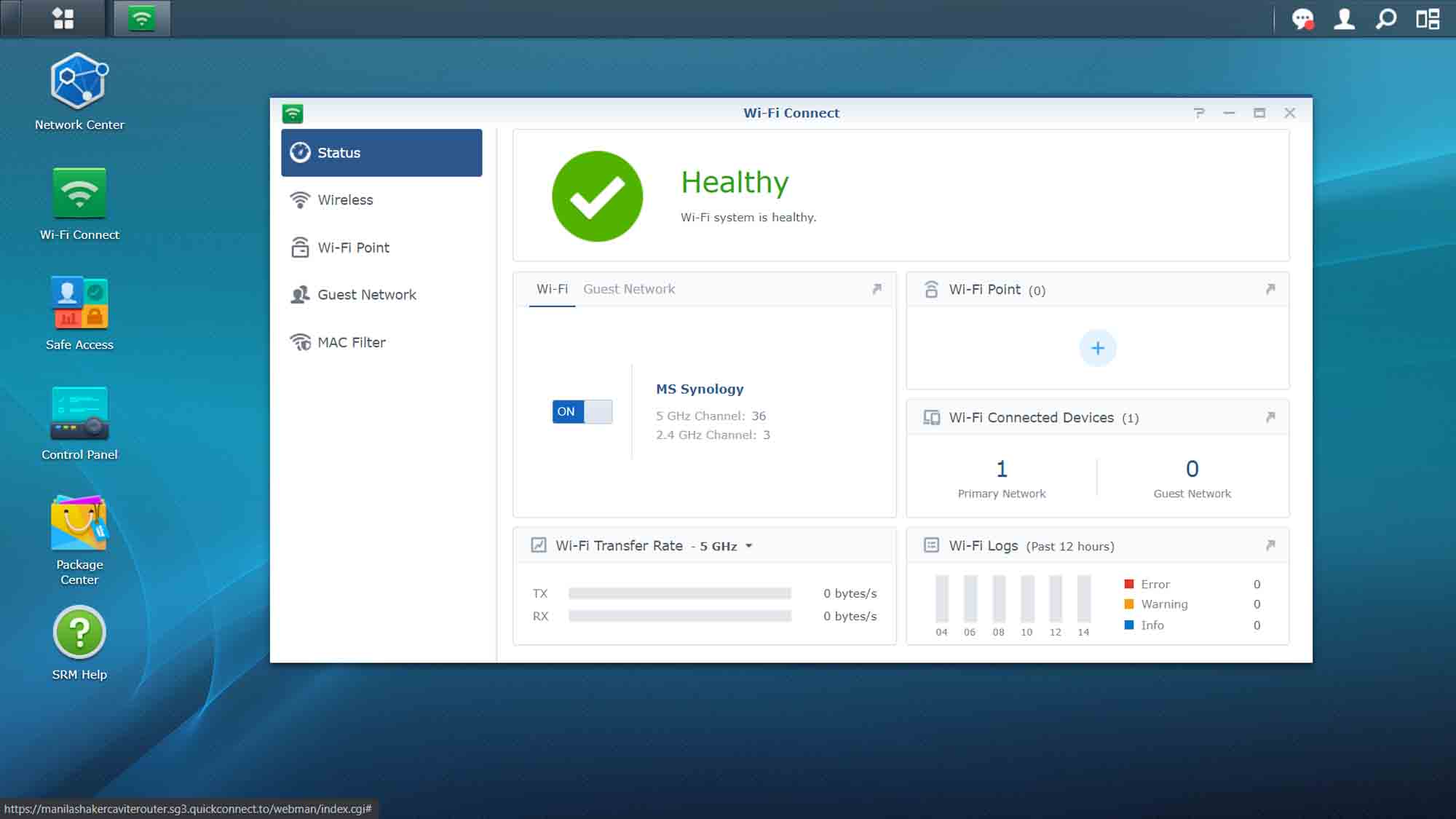This screenshot has height=819, width=1456.
Task: Click the Wi-Fi Logs list icon
Action: [x=931, y=545]
